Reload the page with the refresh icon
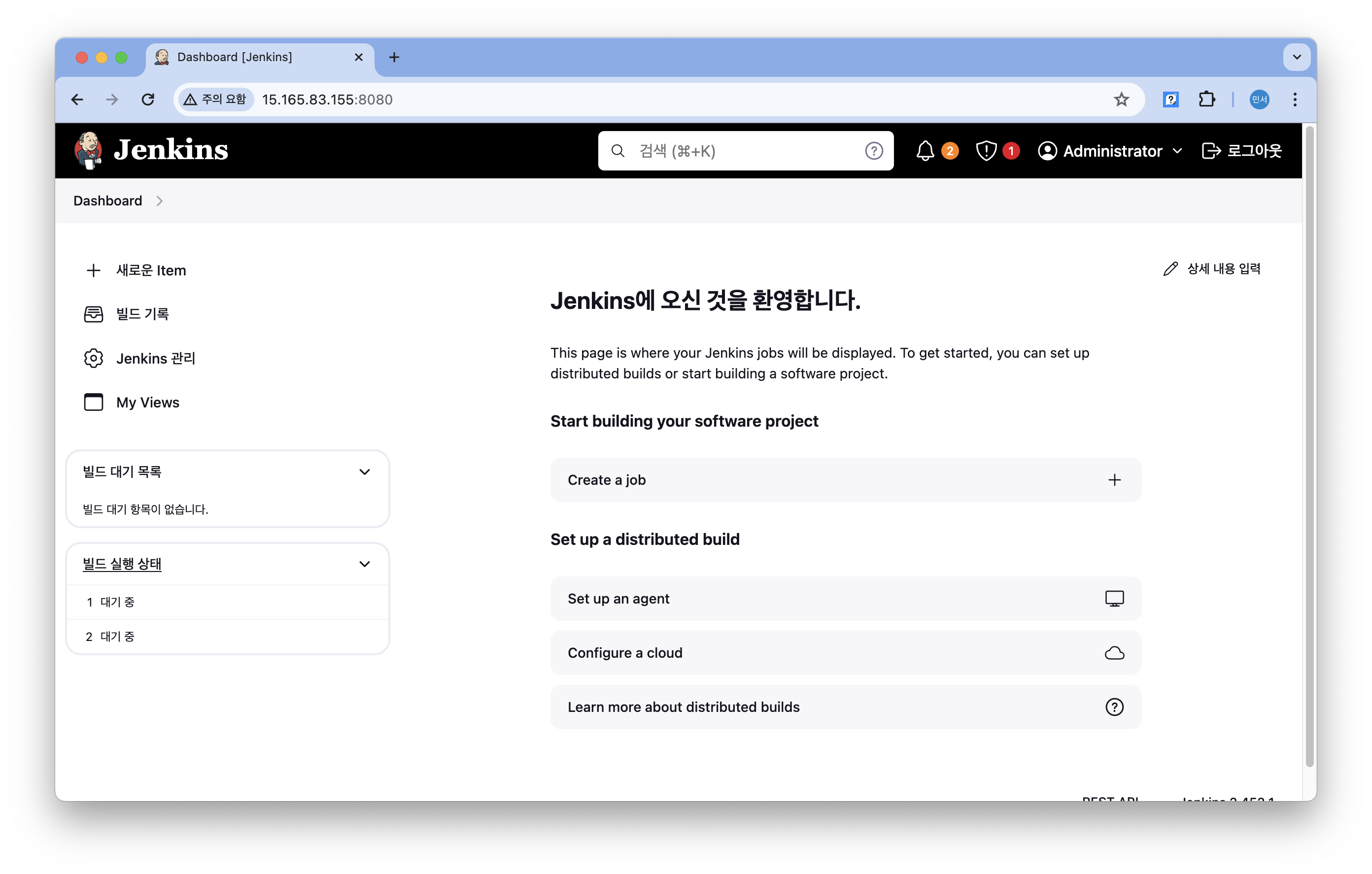Image resolution: width=1372 pixels, height=874 pixels. pyautogui.click(x=148, y=100)
